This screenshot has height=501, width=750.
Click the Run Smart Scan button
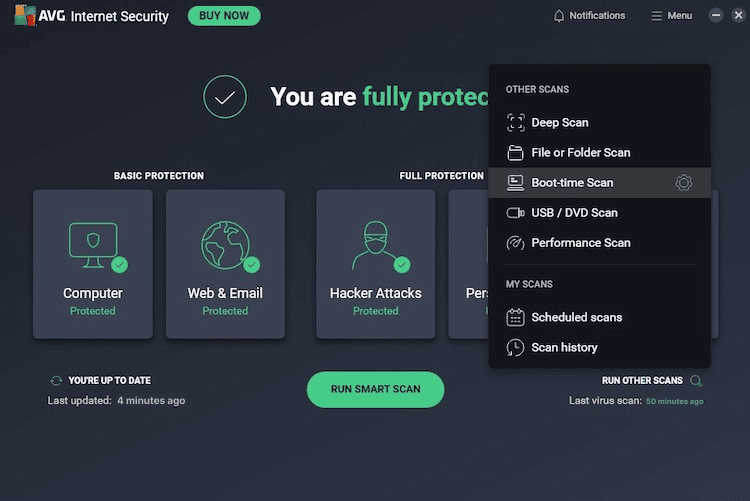coord(375,390)
